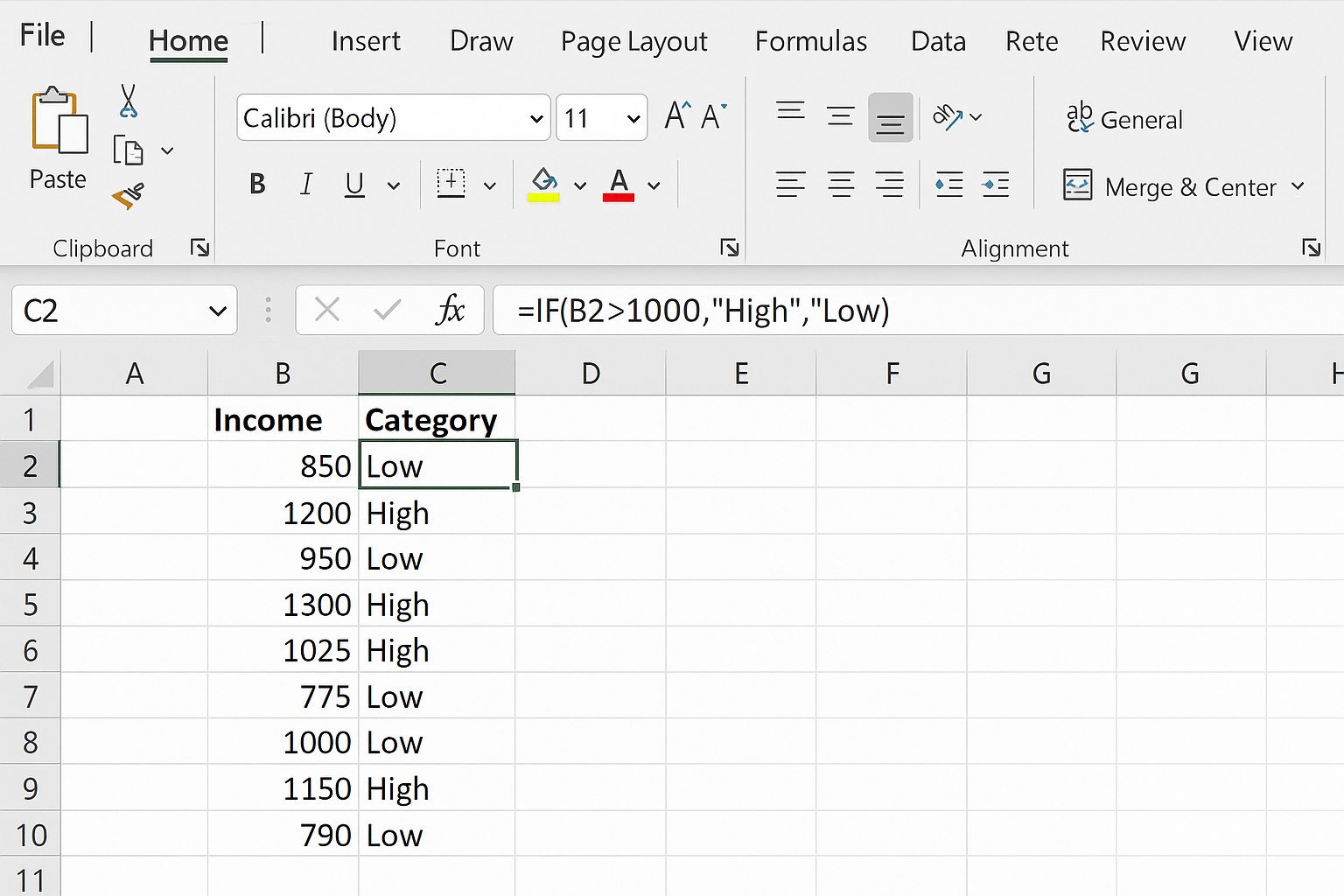
Task: Open the Name Box C2 dropdown
Action: 218,311
